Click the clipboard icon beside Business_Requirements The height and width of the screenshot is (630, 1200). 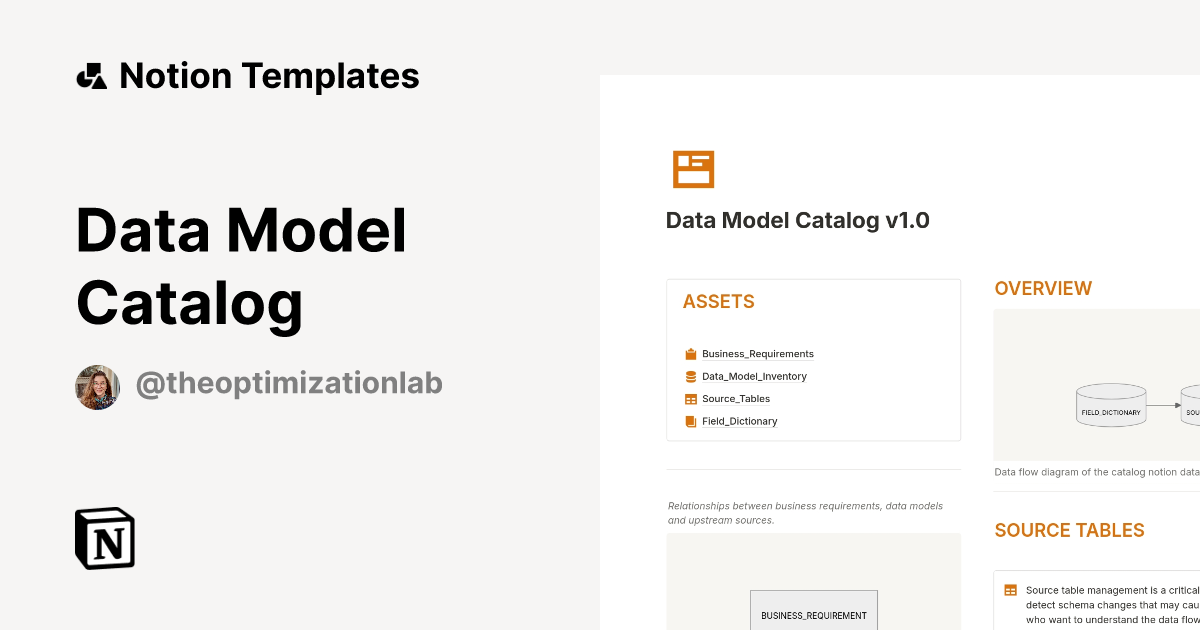(690, 353)
